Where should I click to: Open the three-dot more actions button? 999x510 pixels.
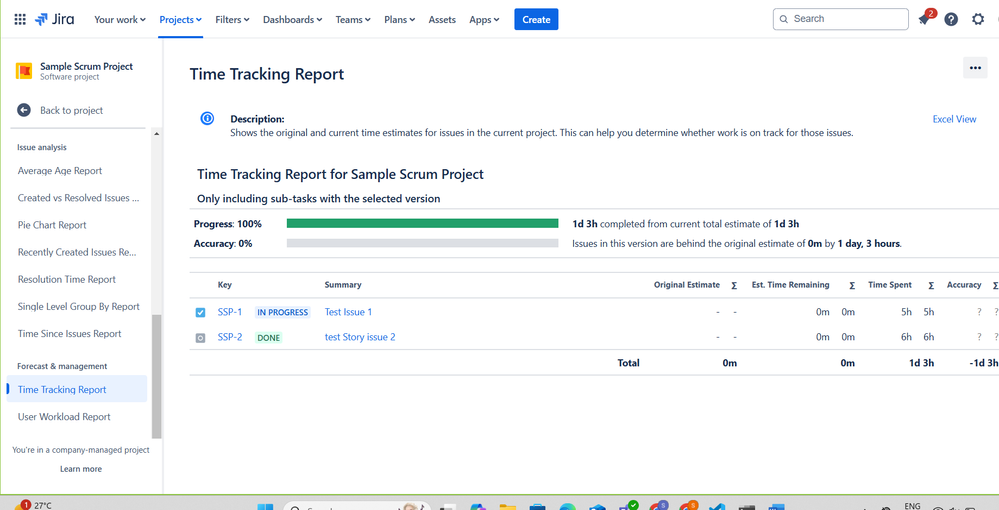coord(975,68)
